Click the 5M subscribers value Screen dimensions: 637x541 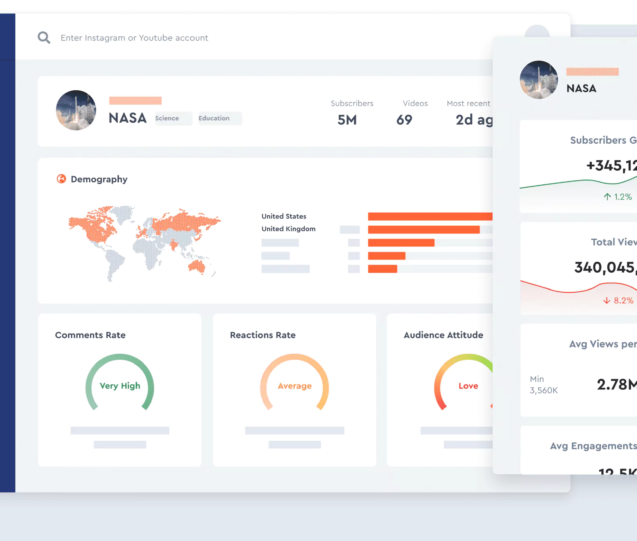click(x=347, y=120)
